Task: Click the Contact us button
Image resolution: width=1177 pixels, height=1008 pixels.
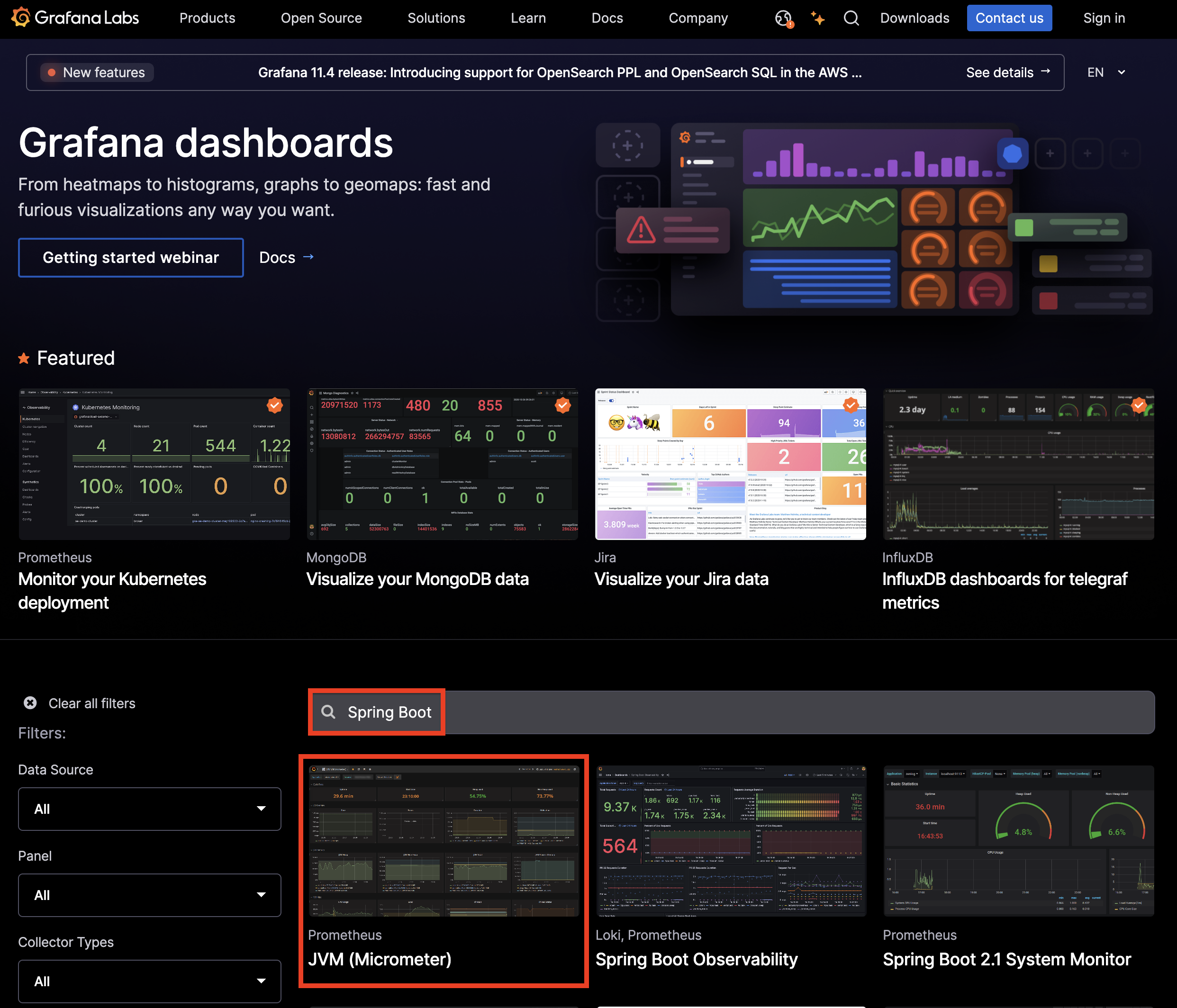Action: pos(1009,18)
